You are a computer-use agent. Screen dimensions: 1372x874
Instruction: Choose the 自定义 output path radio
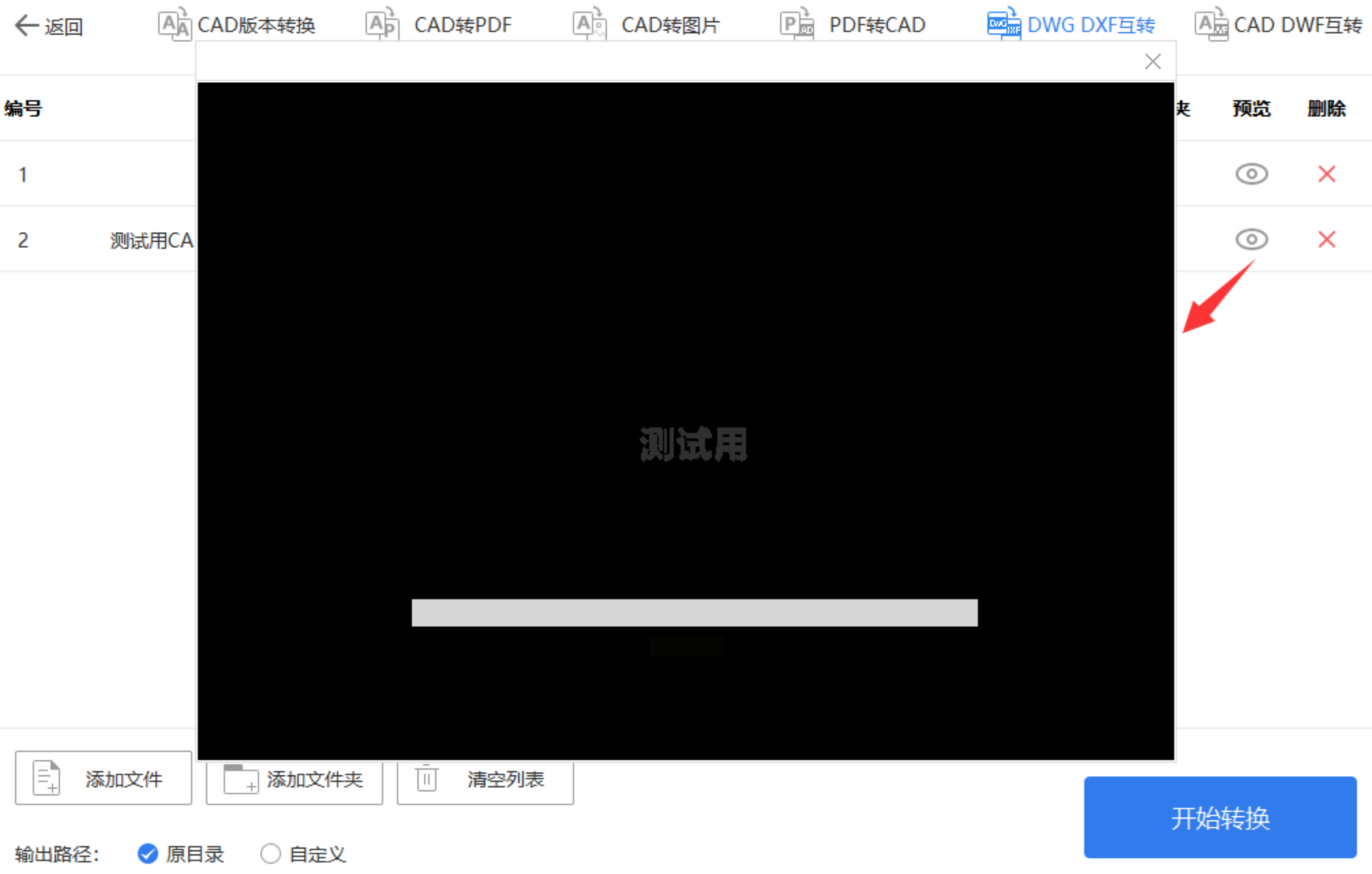click(x=271, y=854)
